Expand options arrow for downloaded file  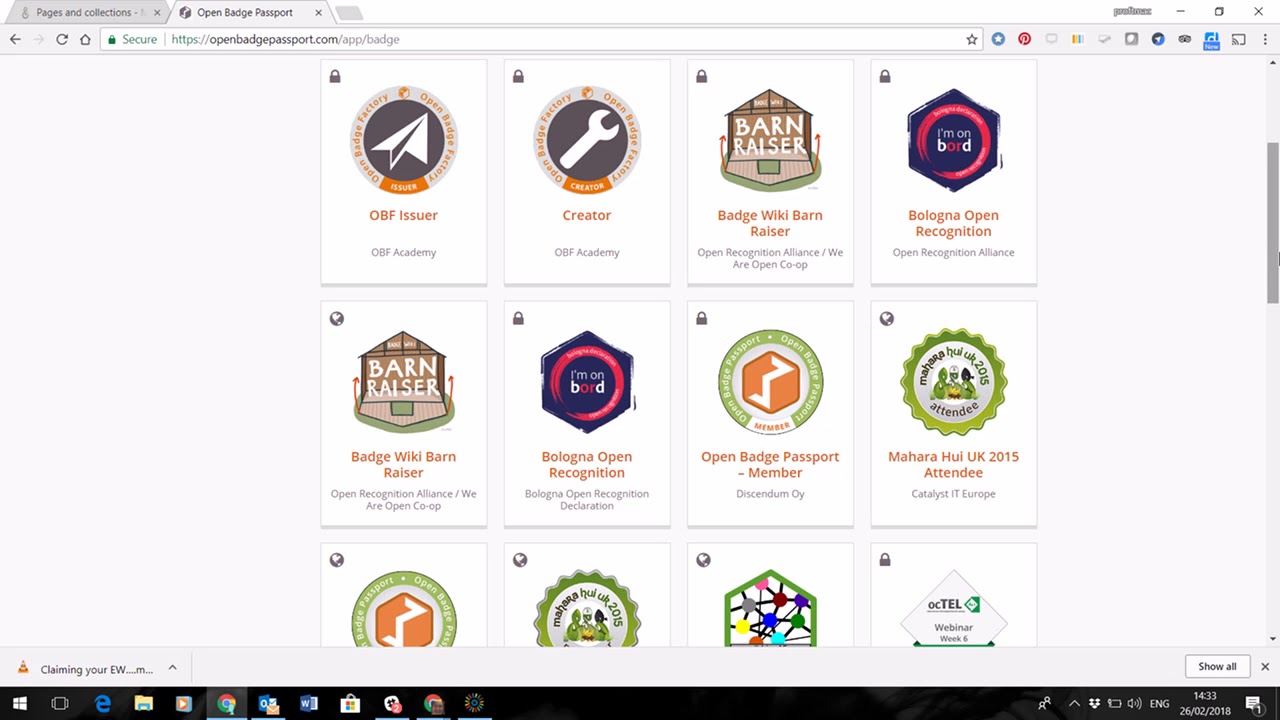click(x=172, y=667)
